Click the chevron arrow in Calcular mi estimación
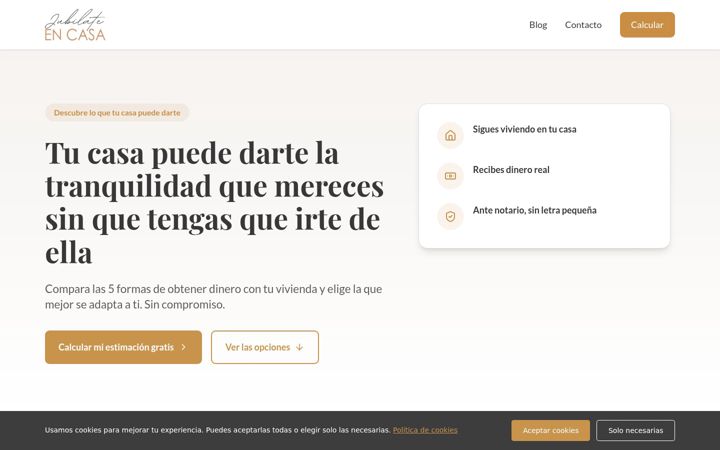The height and width of the screenshot is (450, 720). click(183, 347)
